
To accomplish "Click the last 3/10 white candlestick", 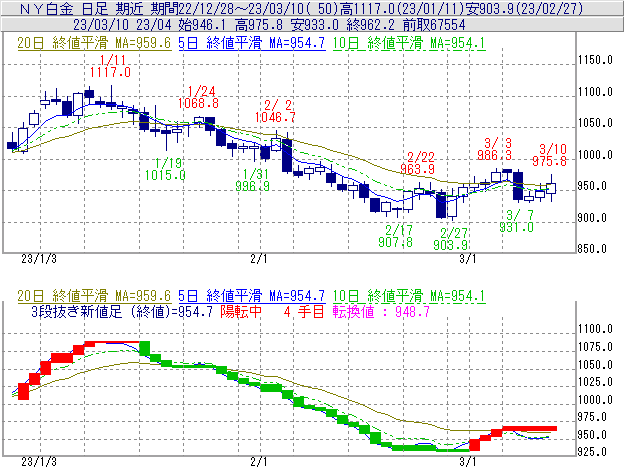I will [551, 188].
